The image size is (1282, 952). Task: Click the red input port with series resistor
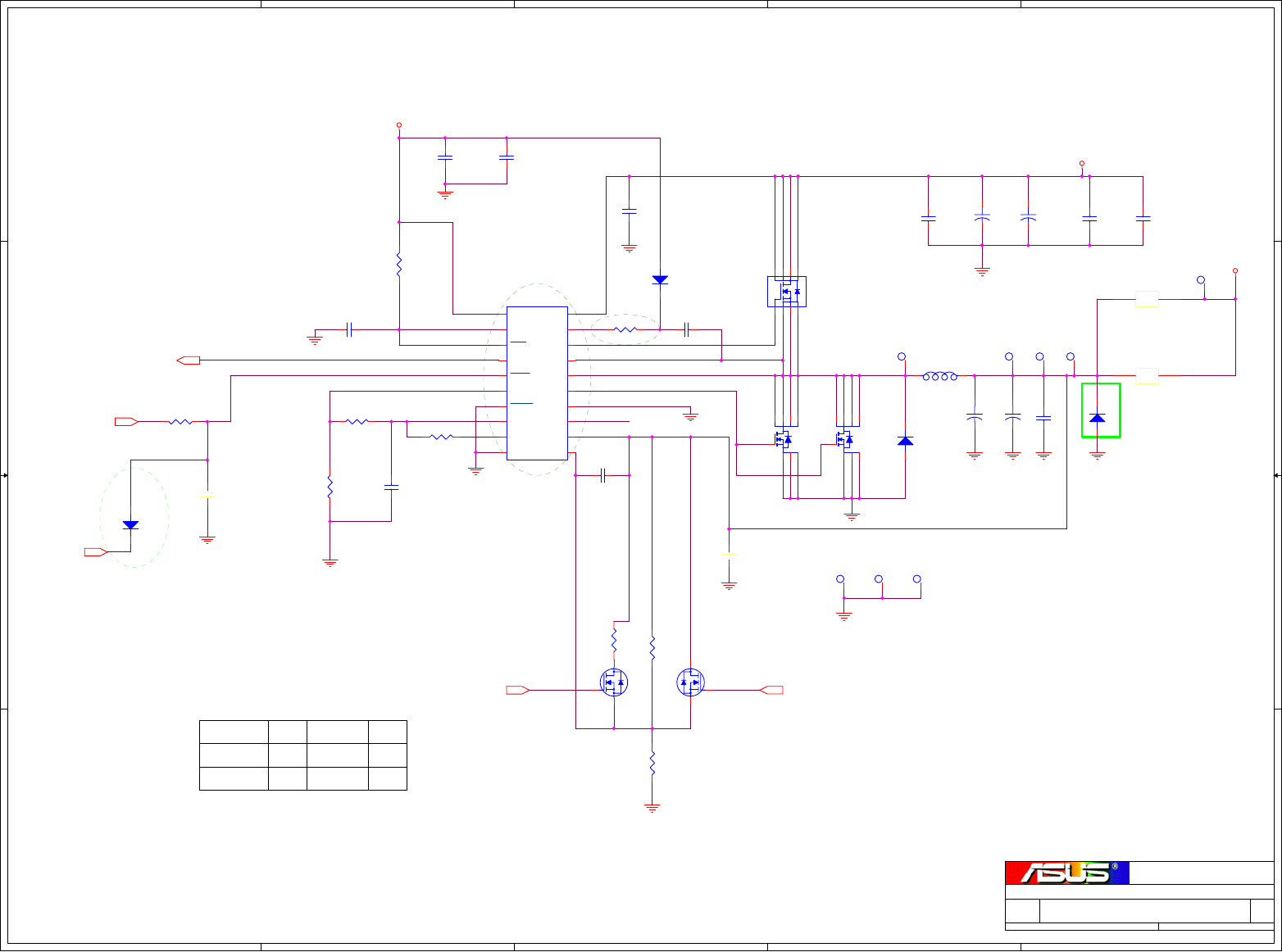(x=126, y=422)
